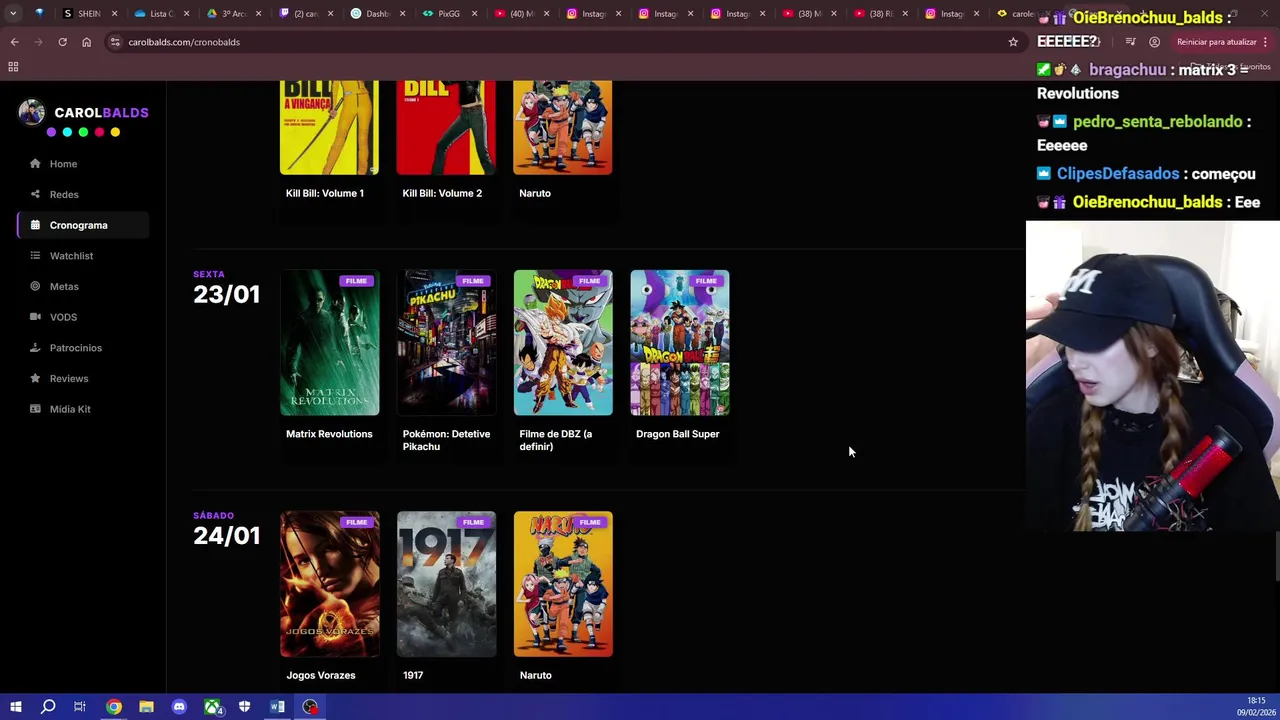
Task: Click the Chrome taskbar icon
Action: (113, 707)
